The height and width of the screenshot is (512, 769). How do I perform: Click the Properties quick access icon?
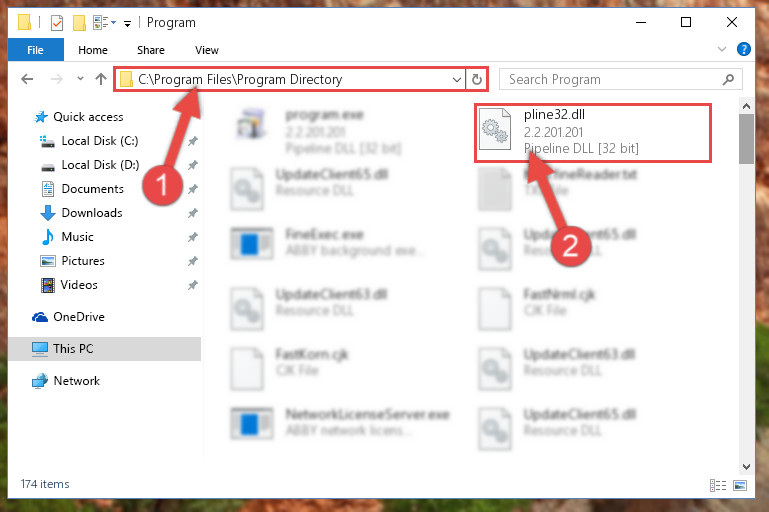click(x=57, y=23)
